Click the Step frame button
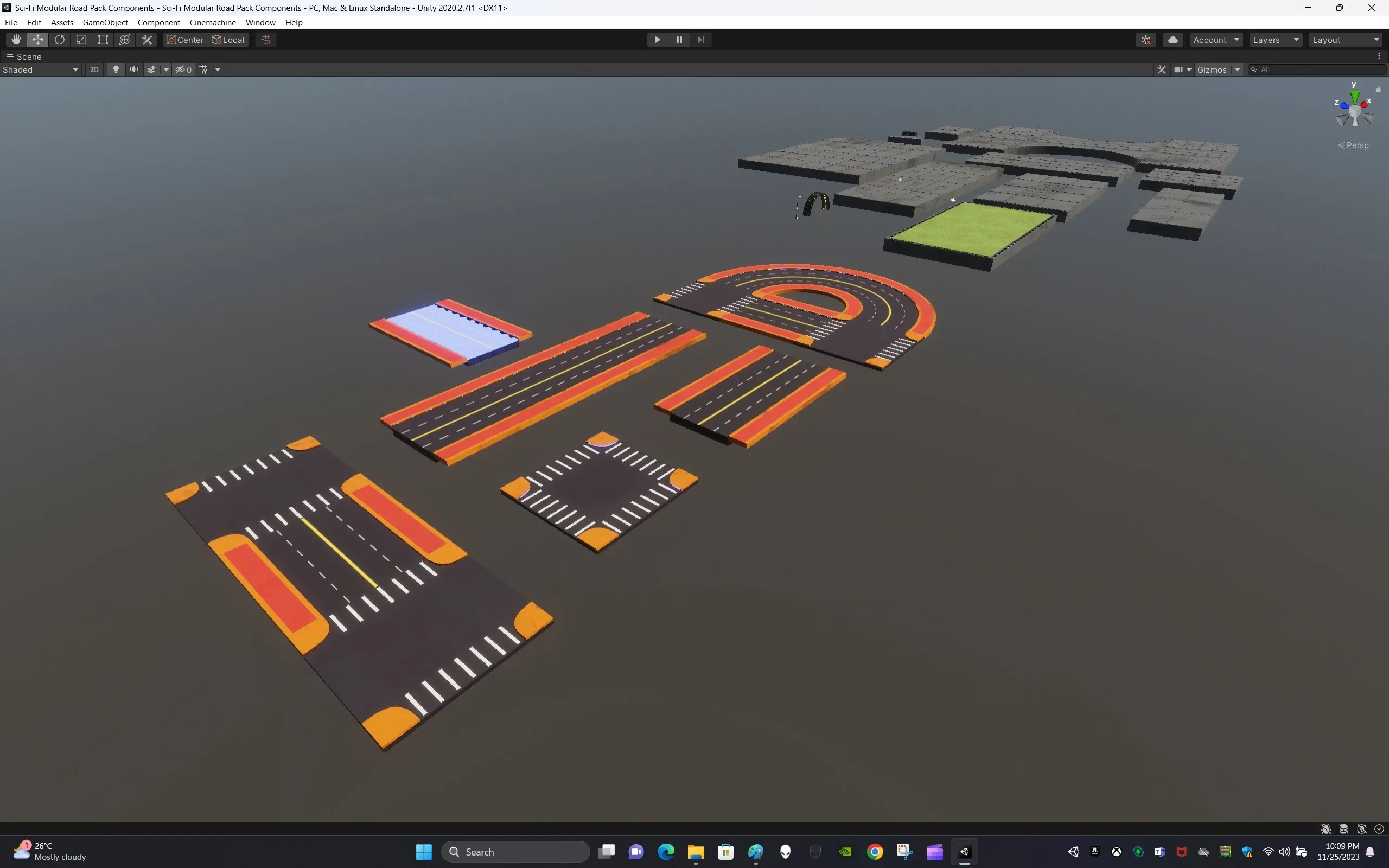Image resolution: width=1389 pixels, height=868 pixels. click(701, 40)
